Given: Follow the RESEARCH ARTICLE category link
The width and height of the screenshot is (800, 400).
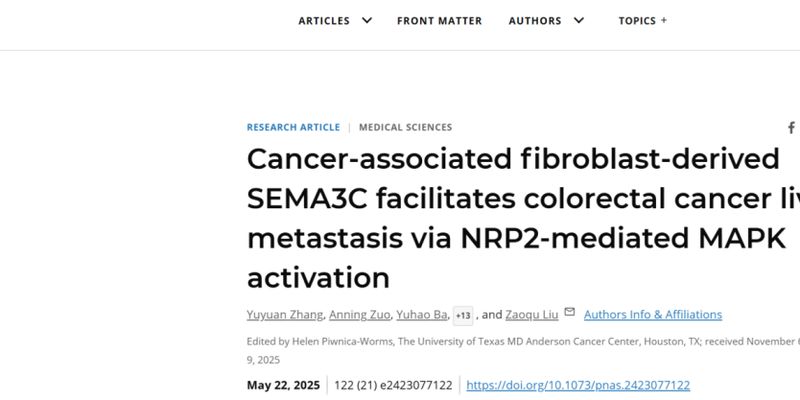Looking at the screenshot, I should coord(293,128).
